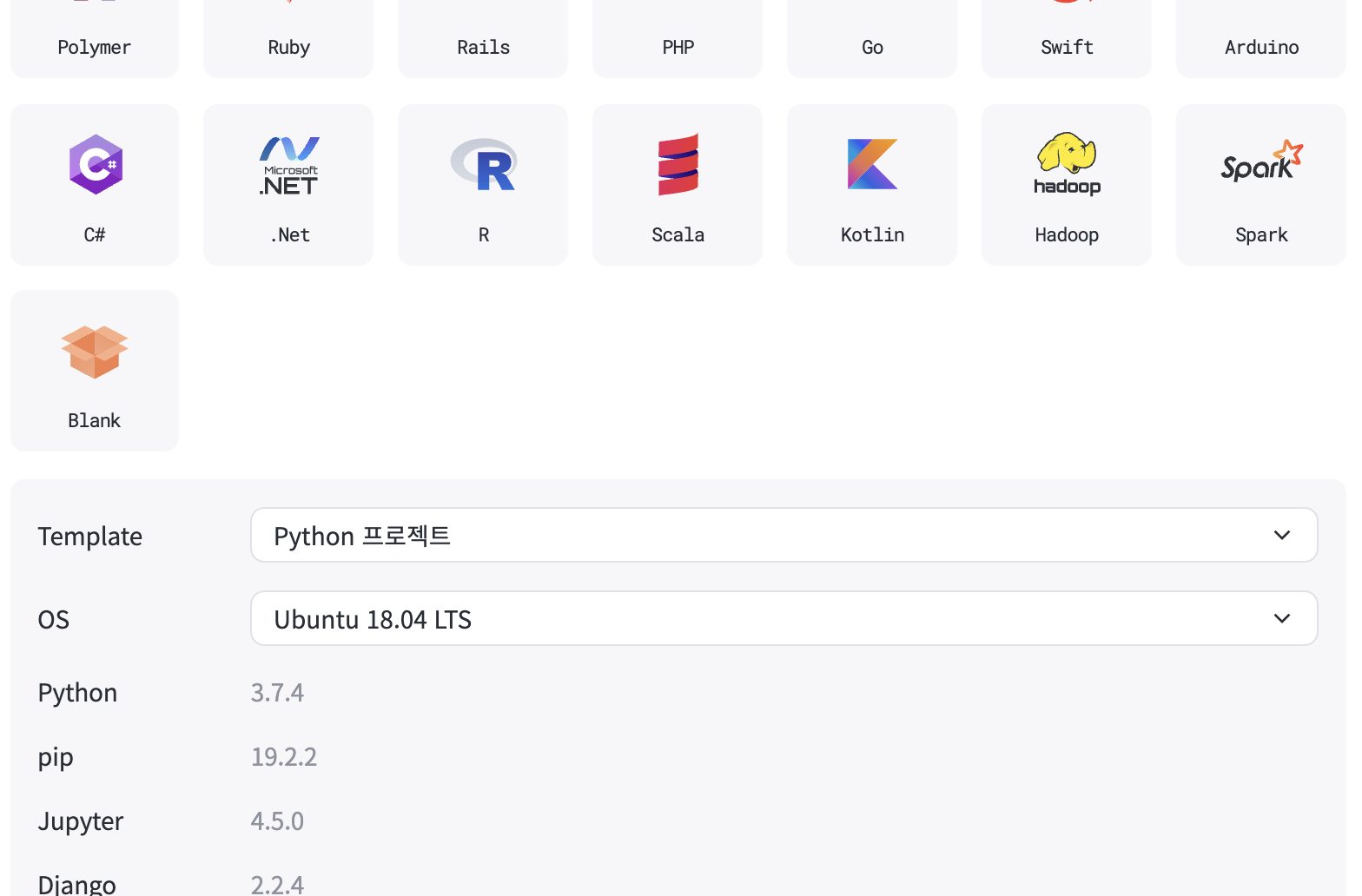Choose the PHP stack card
The image size is (1362, 896).
pos(678,39)
